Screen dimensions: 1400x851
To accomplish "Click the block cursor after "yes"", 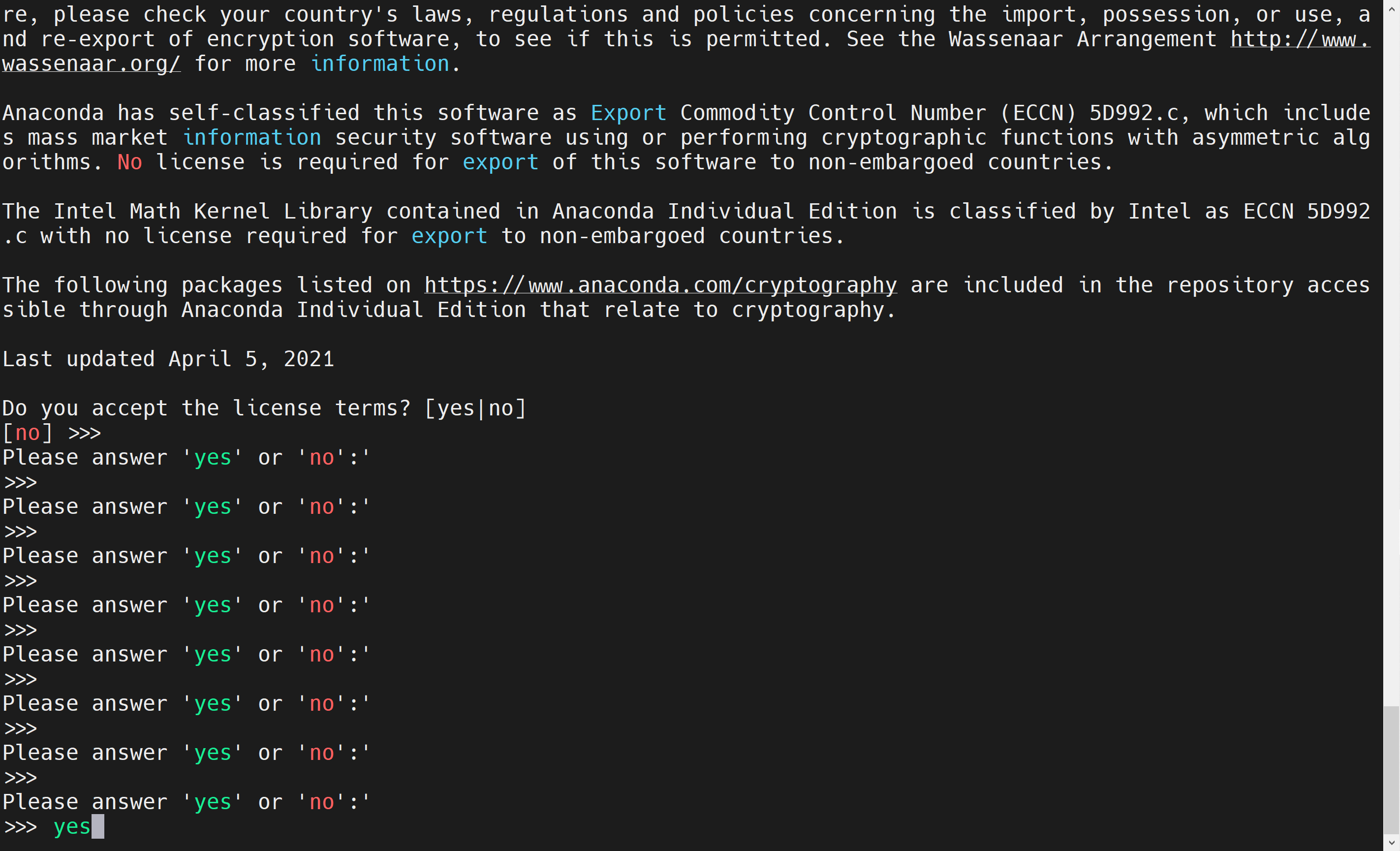I will point(98,826).
